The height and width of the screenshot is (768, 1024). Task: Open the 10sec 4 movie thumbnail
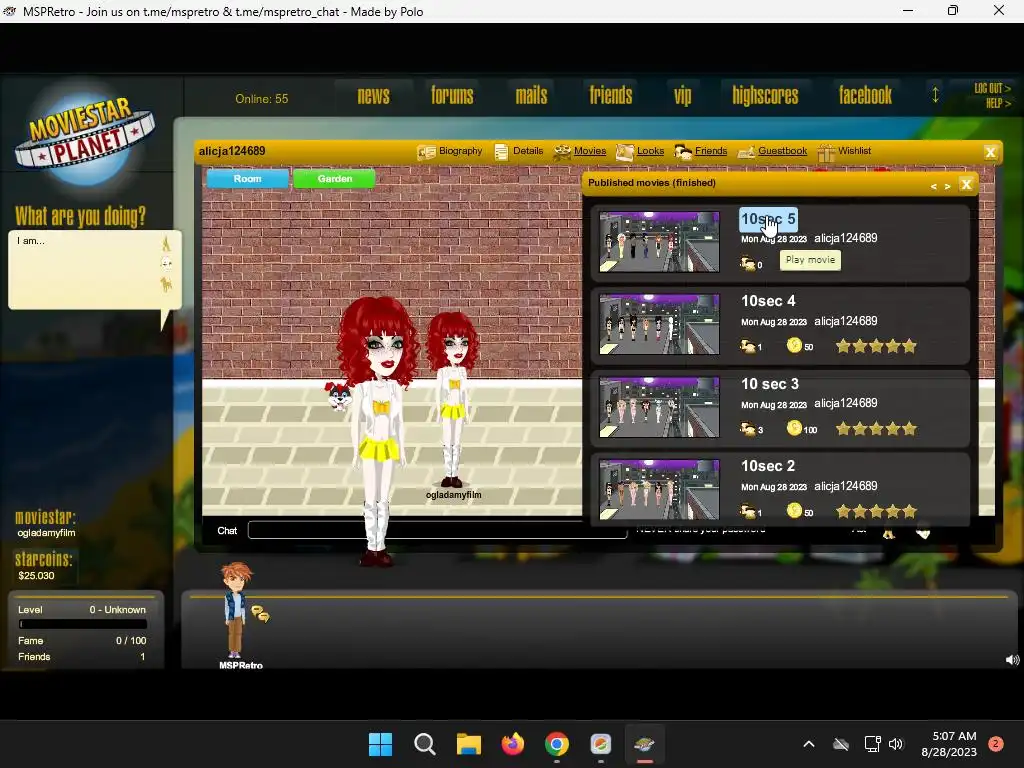659,324
